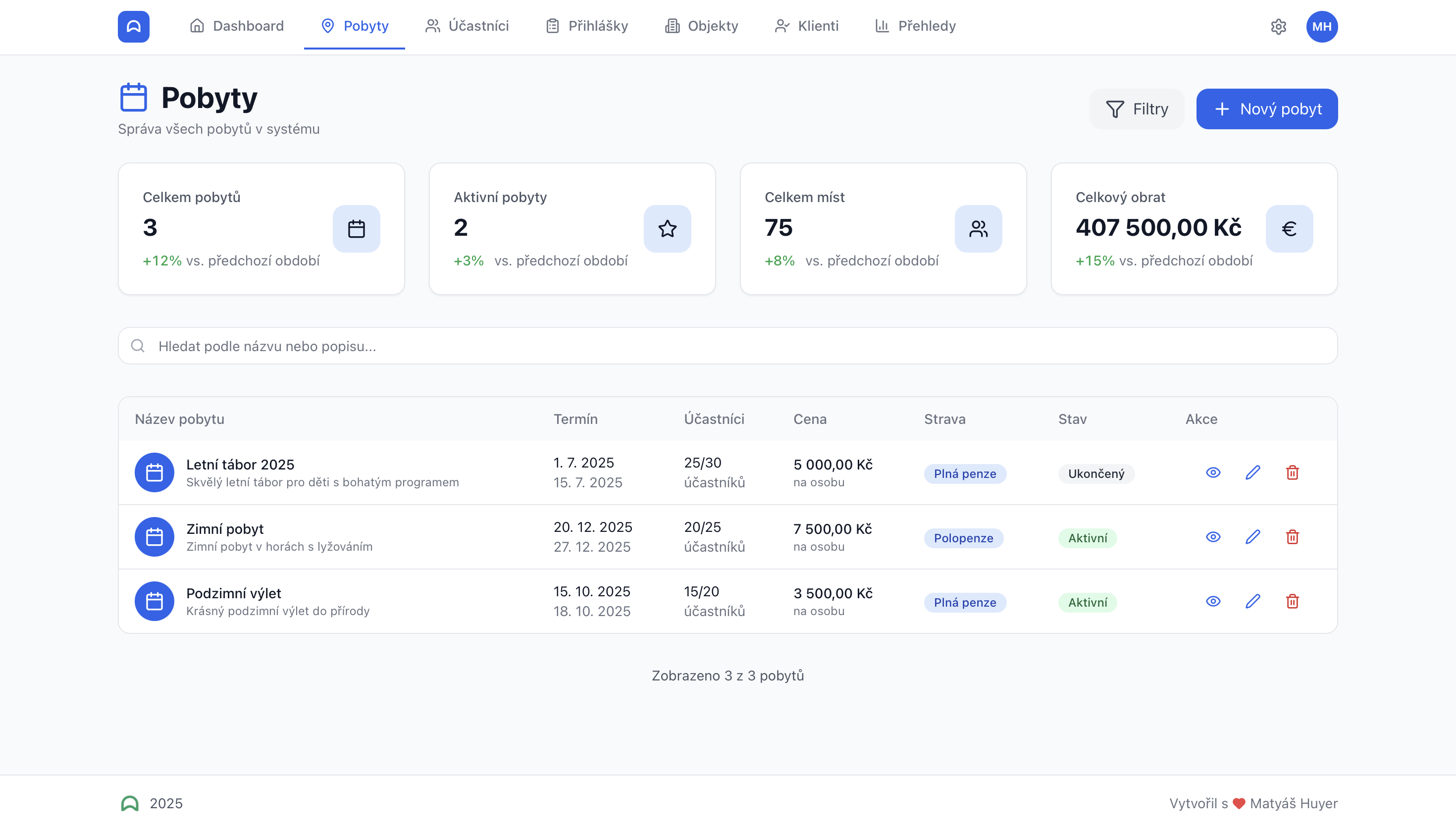Switch to the Přihlášky tab
Screen dimensions: 1456x831
pyautogui.click(x=587, y=26)
